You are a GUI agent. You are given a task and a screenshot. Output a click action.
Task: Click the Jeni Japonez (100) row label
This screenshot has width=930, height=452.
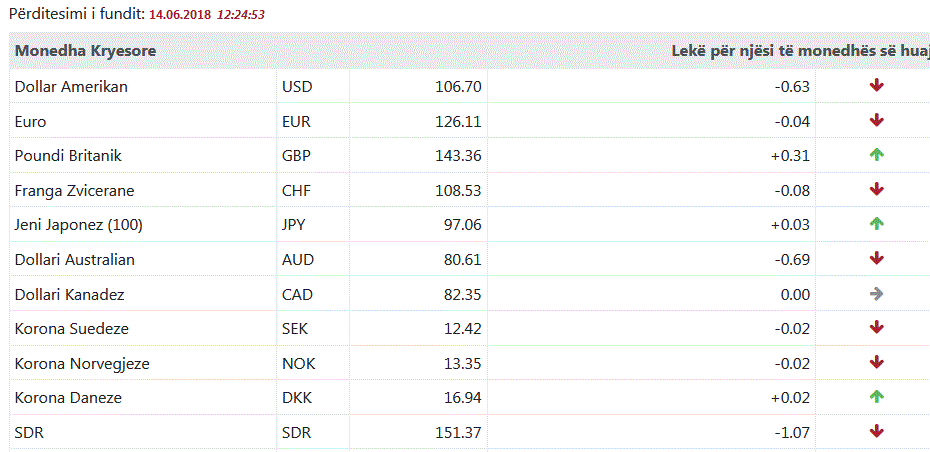79,225
